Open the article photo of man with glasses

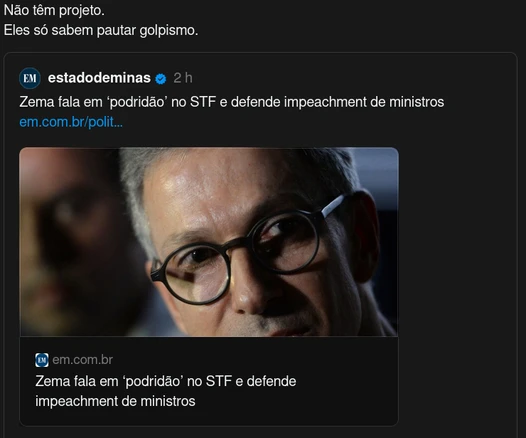click(x=209, y=242)
